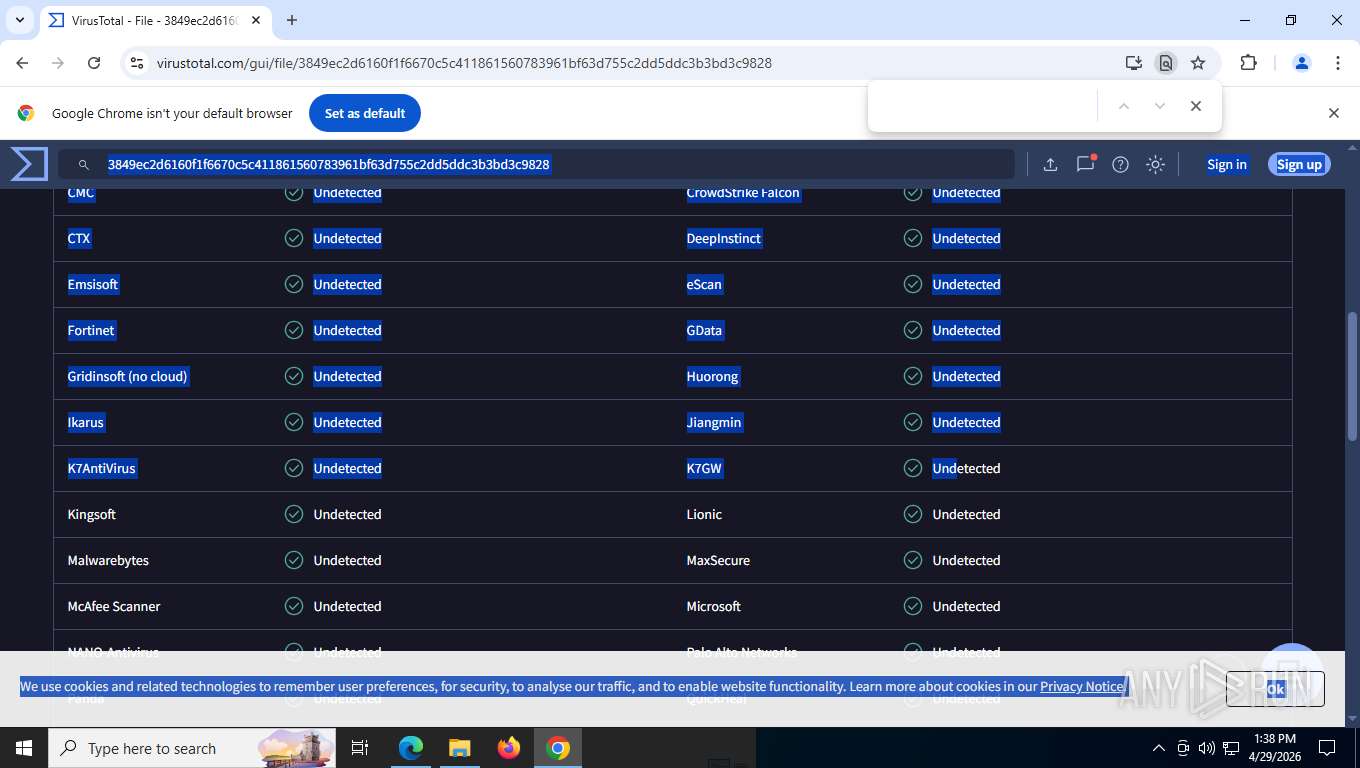This screenshot has height=768, width=1360.
Task: Click the upload file icon
Action: pos(1050,165)
